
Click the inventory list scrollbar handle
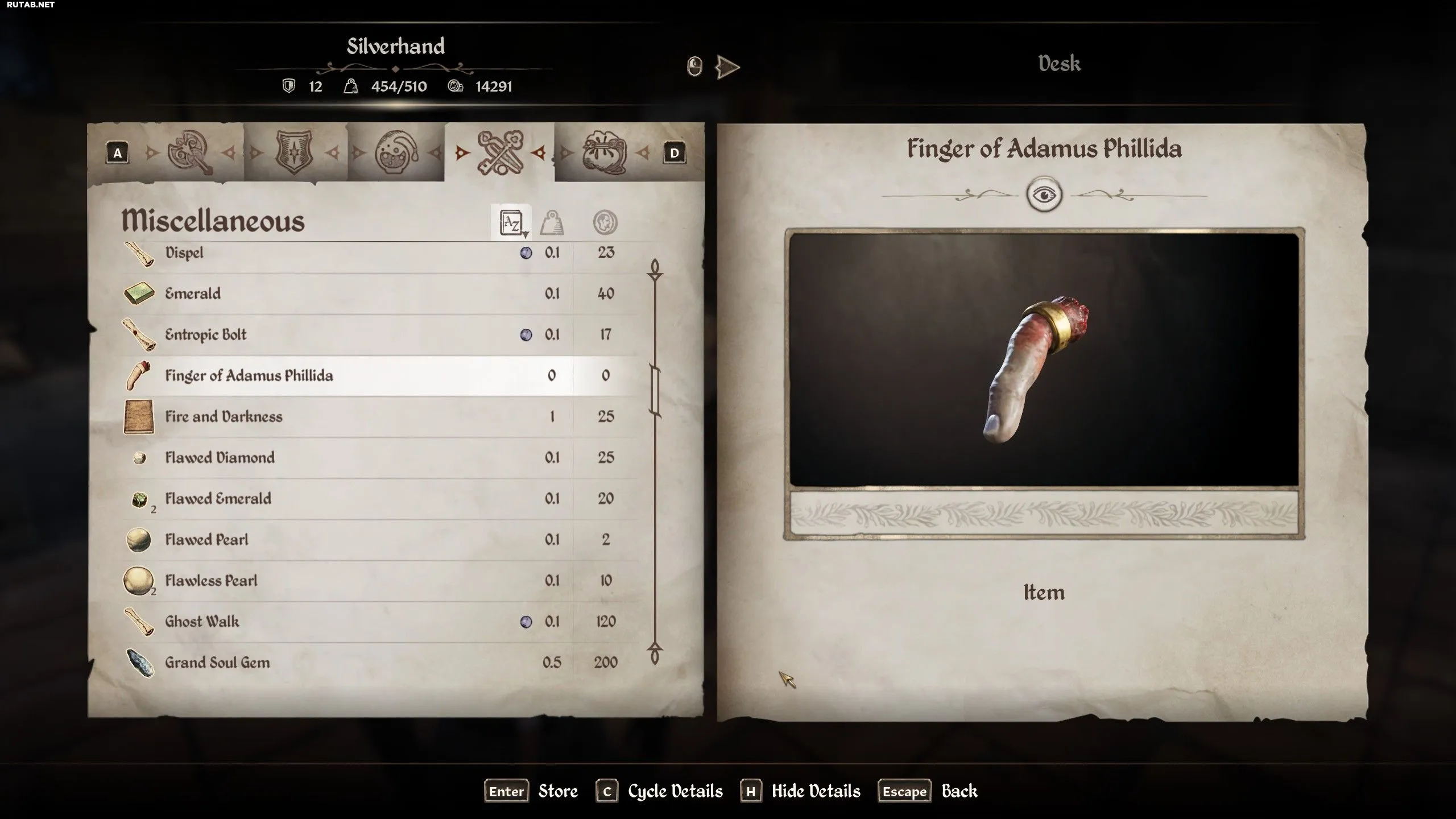click(x=655, y=391)
